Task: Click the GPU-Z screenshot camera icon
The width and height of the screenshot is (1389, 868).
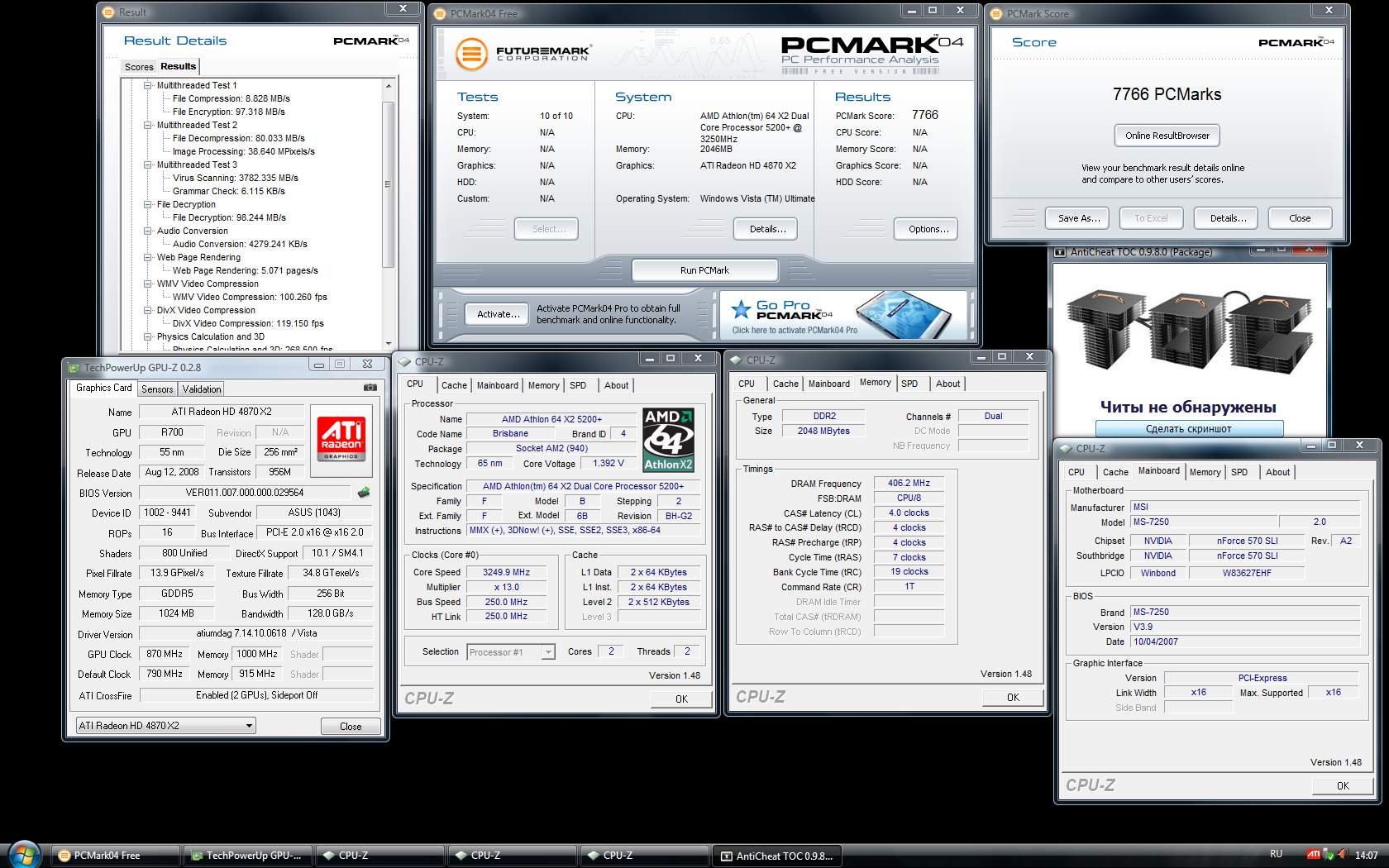Action: 370,388
